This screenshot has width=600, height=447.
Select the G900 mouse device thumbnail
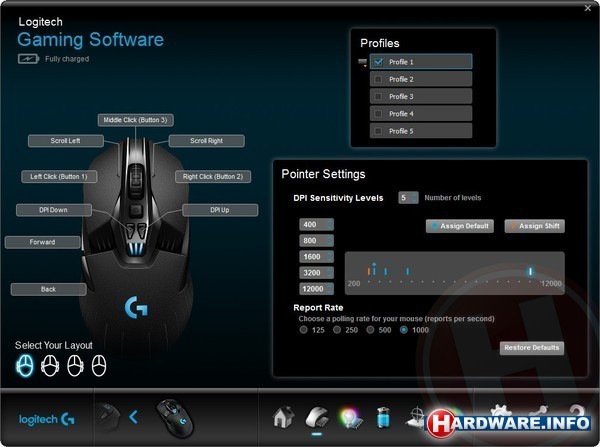tap(176, 418)
